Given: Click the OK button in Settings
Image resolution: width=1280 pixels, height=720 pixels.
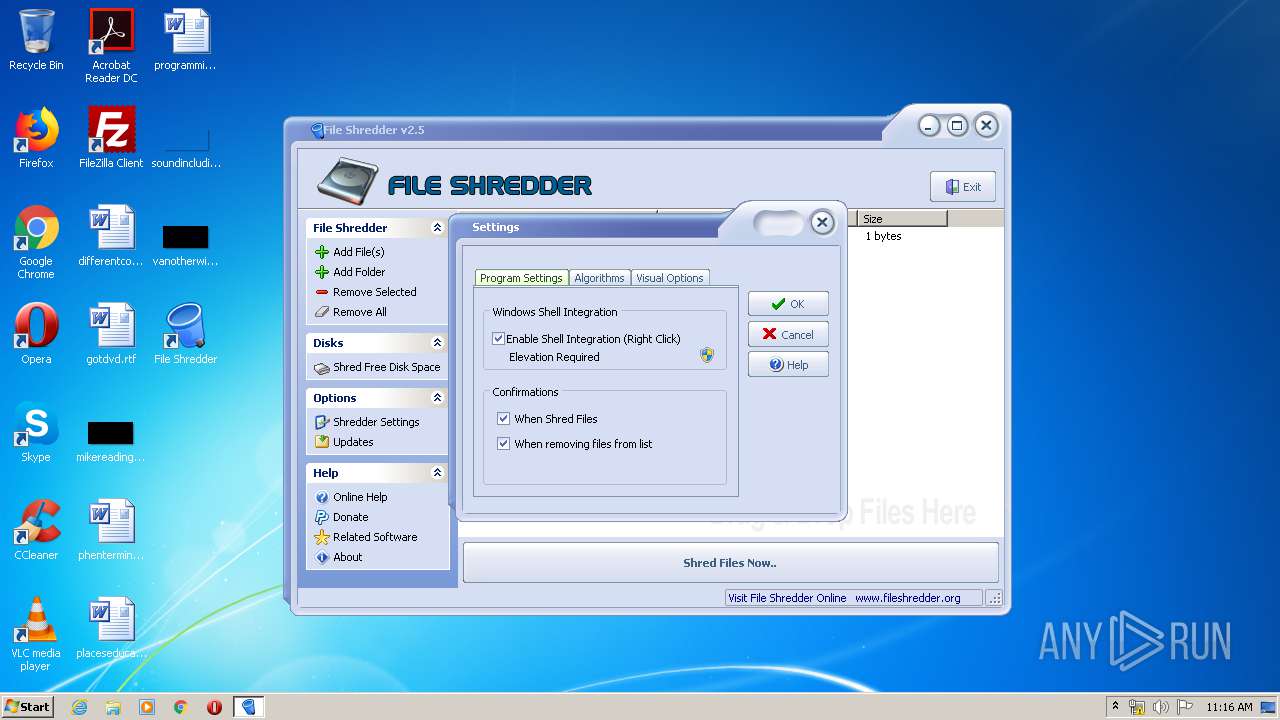Looking at the screenshot, I should [x=788, y=304].
